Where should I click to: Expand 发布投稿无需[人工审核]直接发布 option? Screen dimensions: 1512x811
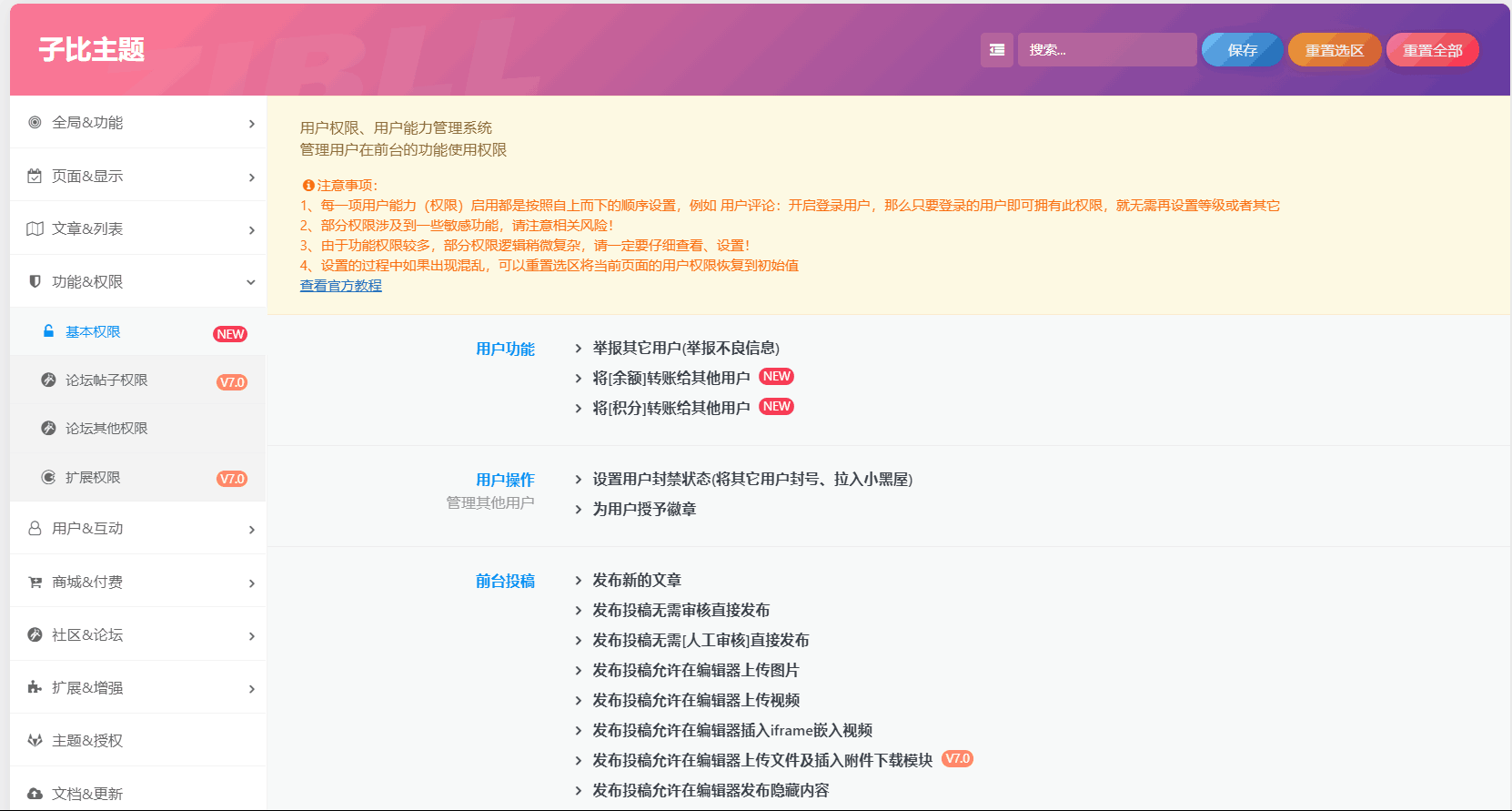(x=692, y=640)
